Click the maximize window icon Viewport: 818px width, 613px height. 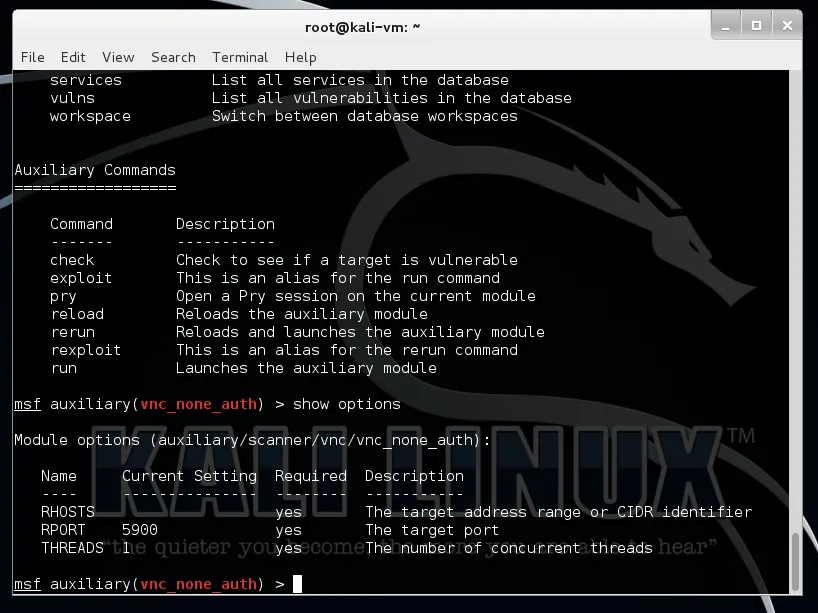[758, 25]
